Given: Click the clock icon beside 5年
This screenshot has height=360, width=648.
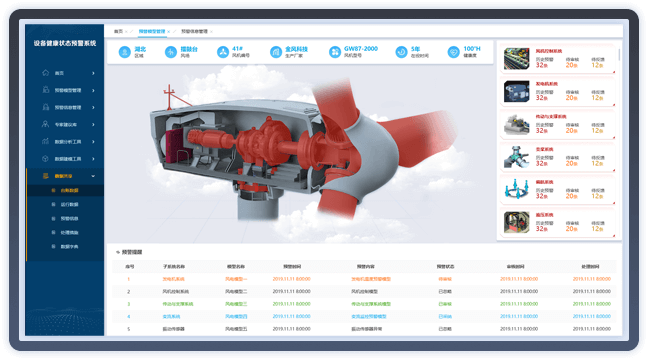Looking at the screenshot, I should (x=401, y=52).
